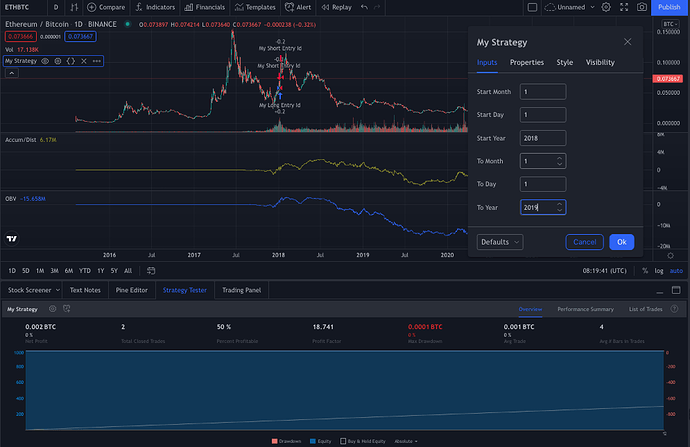The height and width of the screenshot is (447, 690).
Task: Click the Start Year input field
Action: point(543,138)
